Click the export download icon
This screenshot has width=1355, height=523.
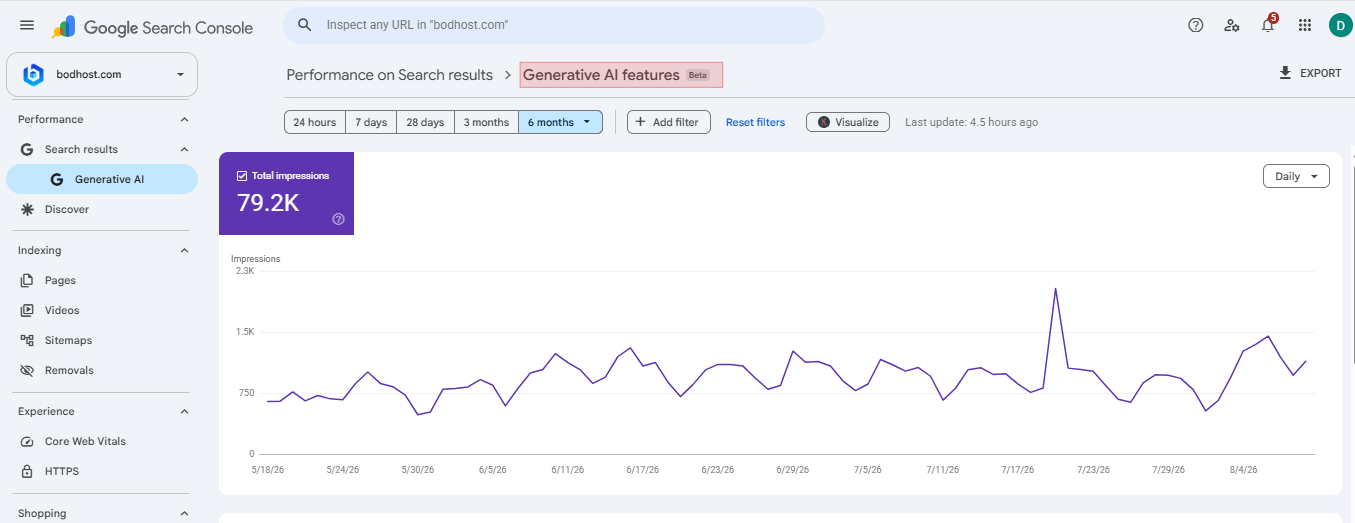click(x=1285, y=73)
